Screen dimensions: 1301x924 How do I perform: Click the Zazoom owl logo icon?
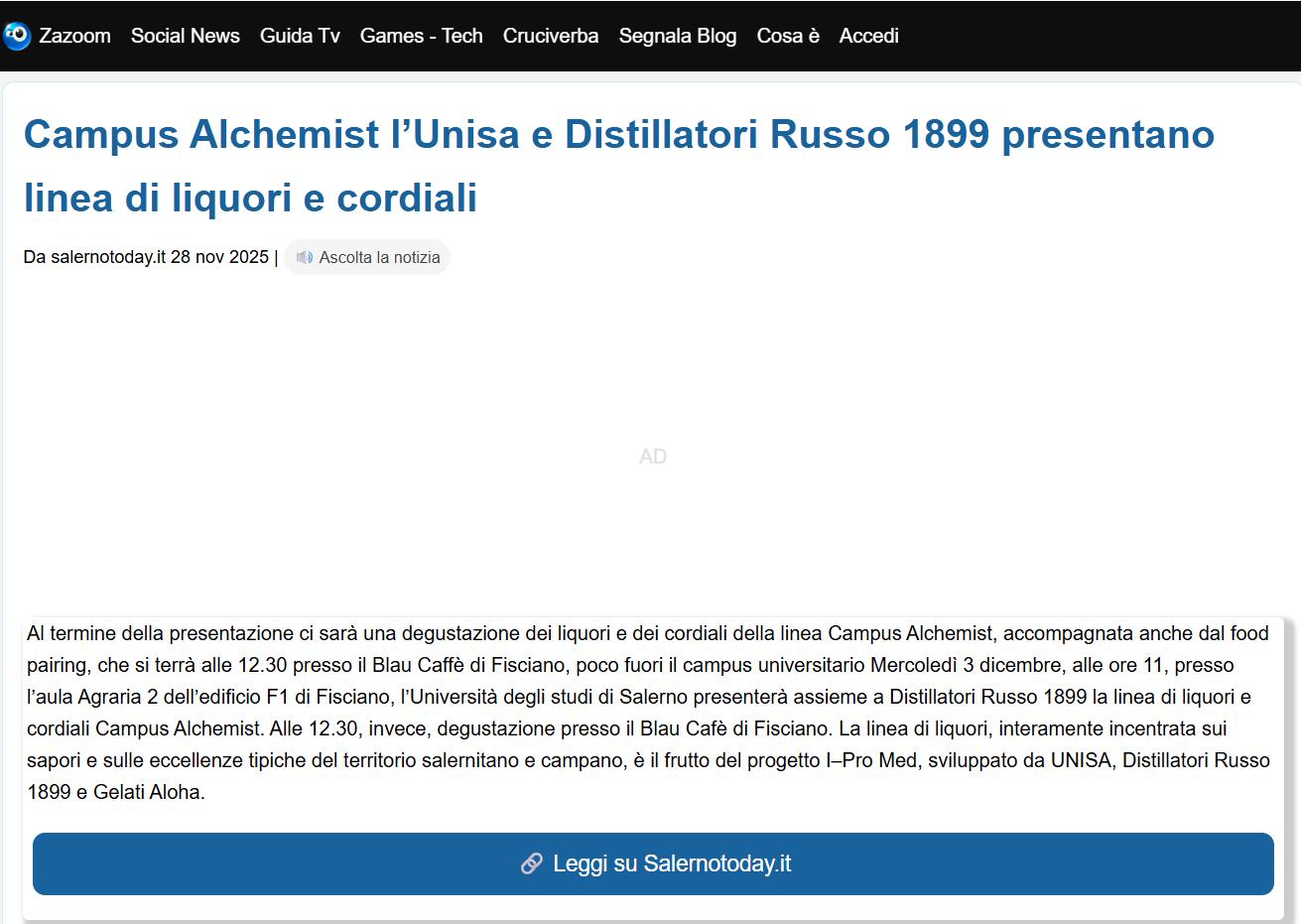coord(17,36)
